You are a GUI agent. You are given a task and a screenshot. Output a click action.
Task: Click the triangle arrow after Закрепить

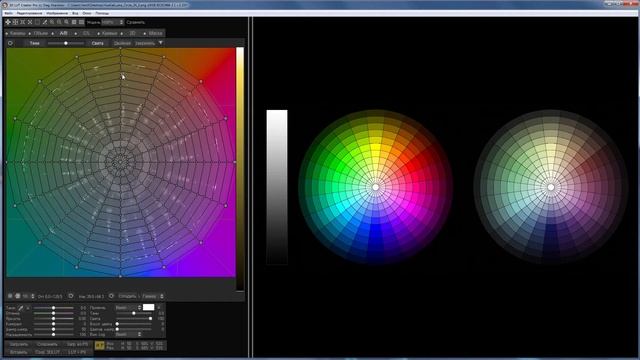pos(160,42)
